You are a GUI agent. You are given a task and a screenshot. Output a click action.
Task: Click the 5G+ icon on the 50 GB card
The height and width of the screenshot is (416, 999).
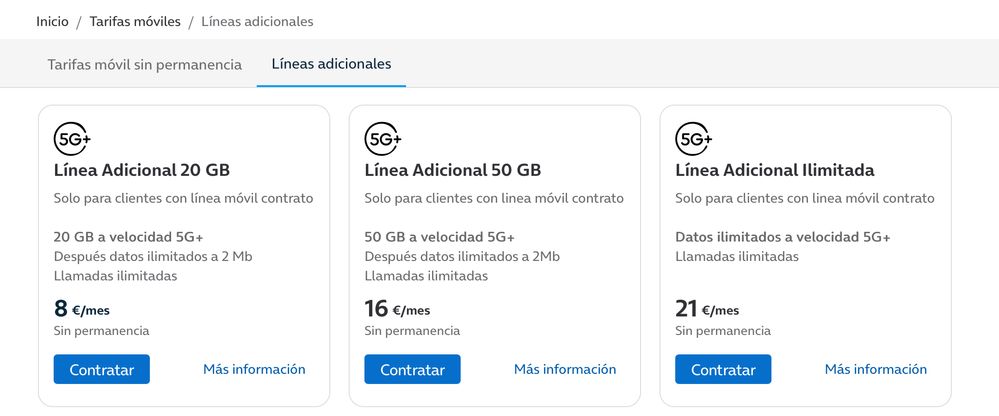tap(383, 138)
